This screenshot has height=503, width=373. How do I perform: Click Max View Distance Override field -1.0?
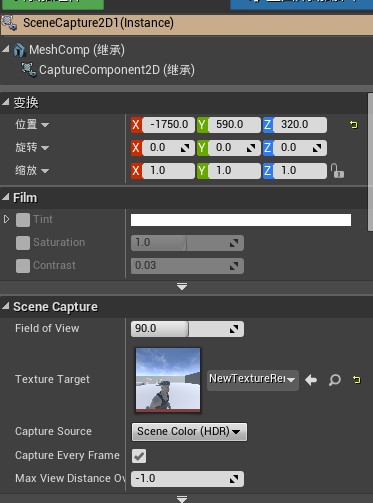pyautogui.click(x=187, y=479)
